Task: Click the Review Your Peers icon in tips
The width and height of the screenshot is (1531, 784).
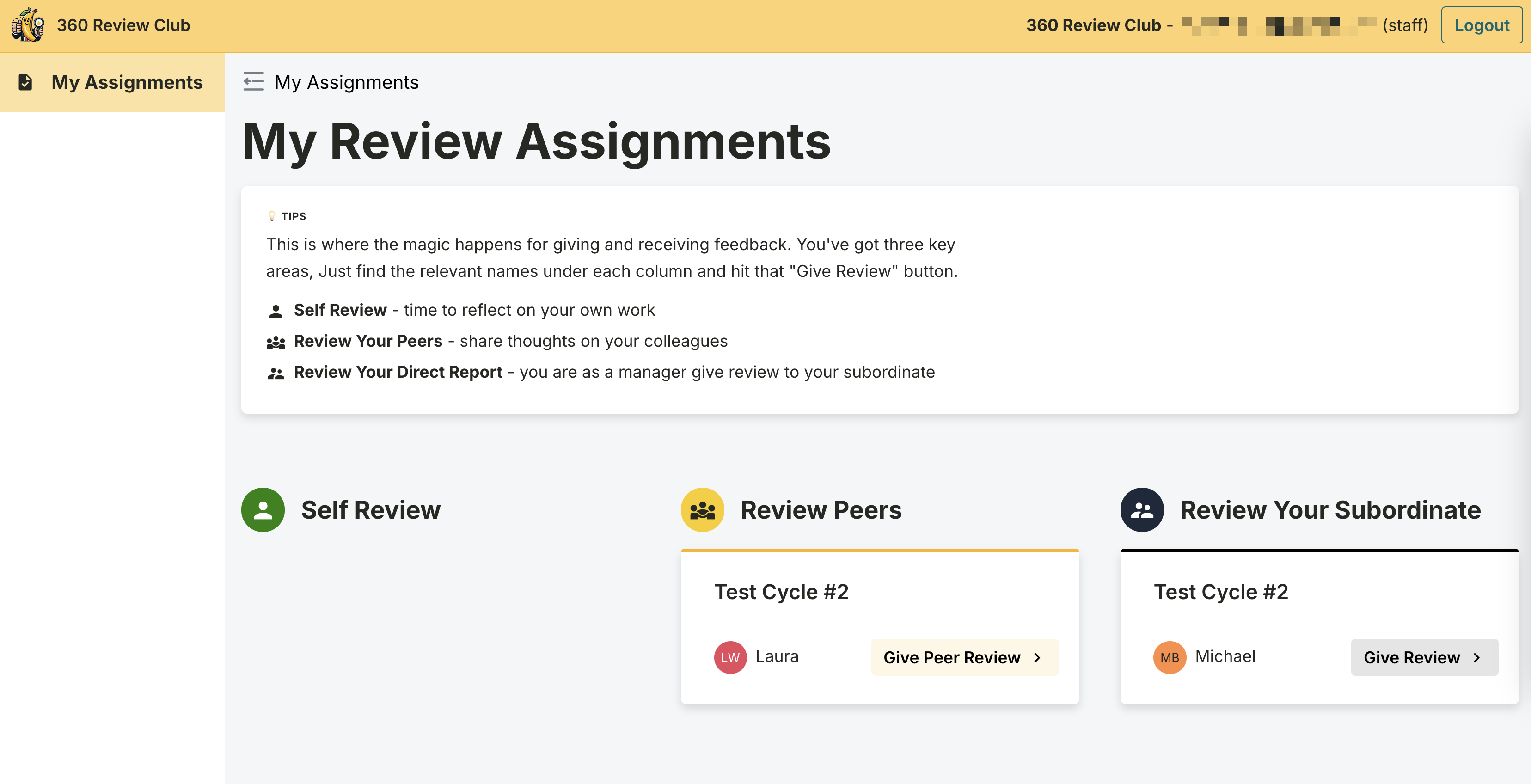Action: click(275, 343)
